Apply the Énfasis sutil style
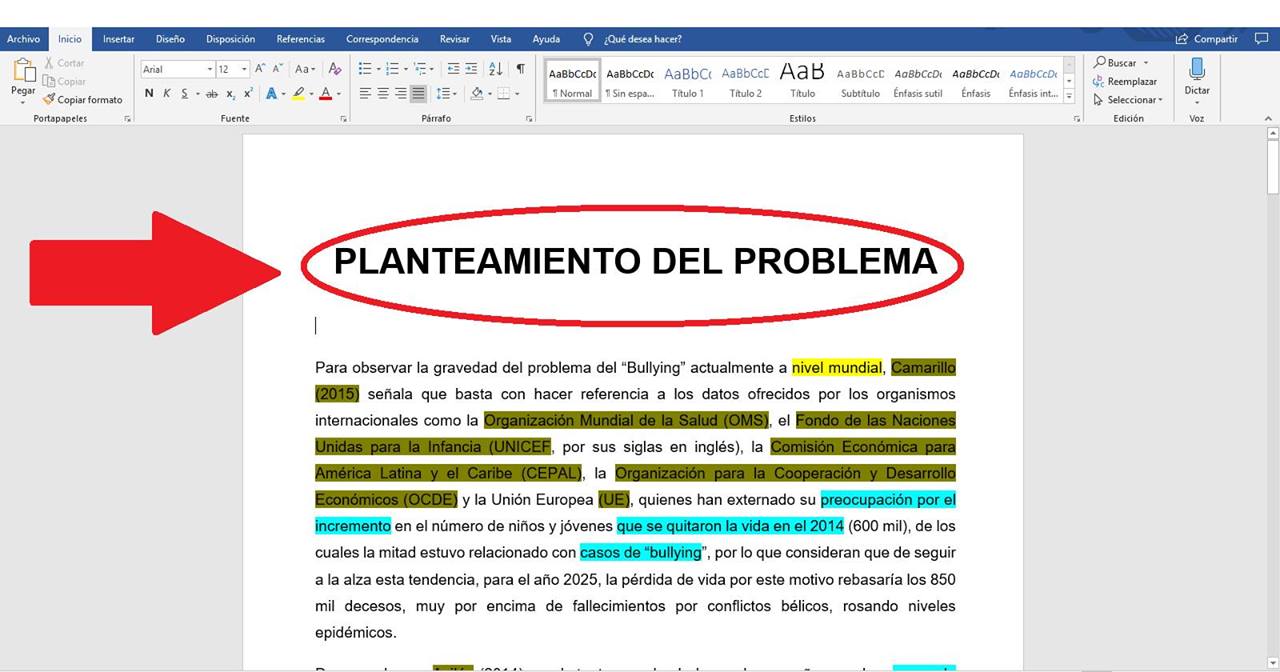This screenshot has width=1280, height=672. [918, 81]
